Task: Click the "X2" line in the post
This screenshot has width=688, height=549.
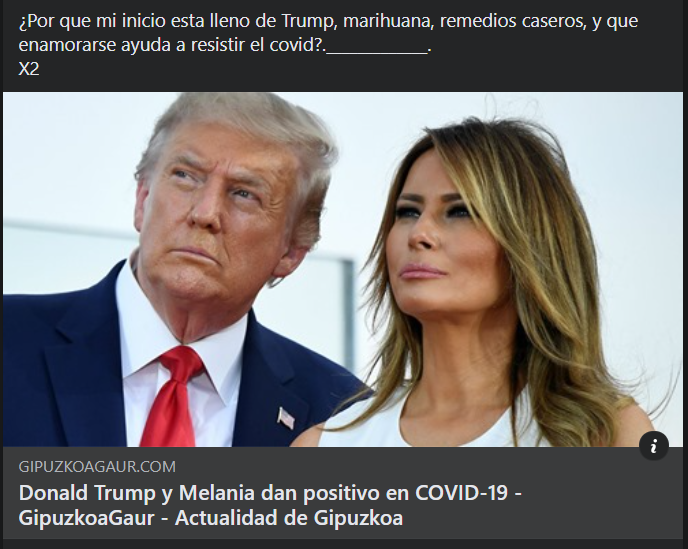Action: click(x=29, y=68)
